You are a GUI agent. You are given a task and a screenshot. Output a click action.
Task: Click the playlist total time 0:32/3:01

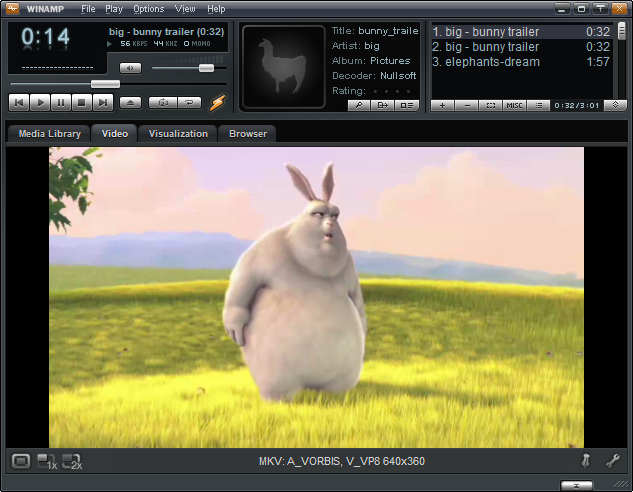(576, 106)
